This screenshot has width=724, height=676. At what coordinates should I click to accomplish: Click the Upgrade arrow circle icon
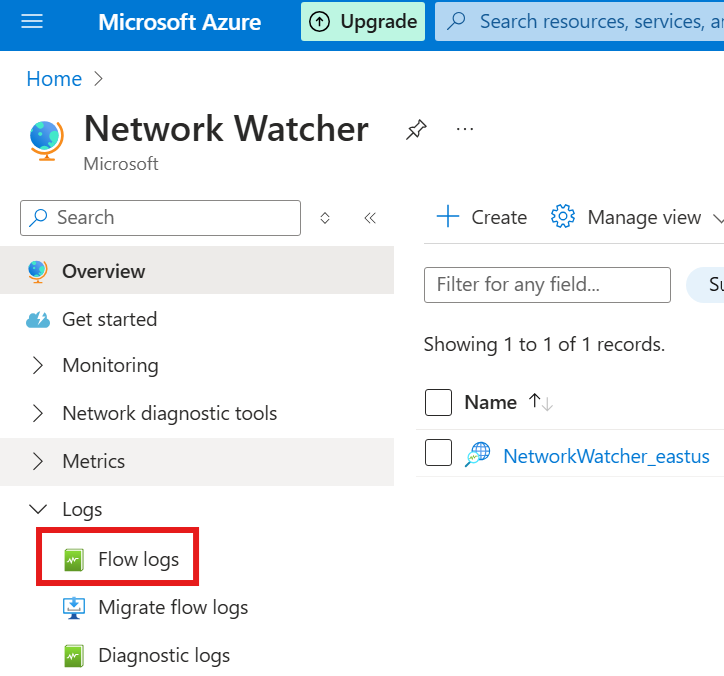pyautogui.click(x=320, y=22)
